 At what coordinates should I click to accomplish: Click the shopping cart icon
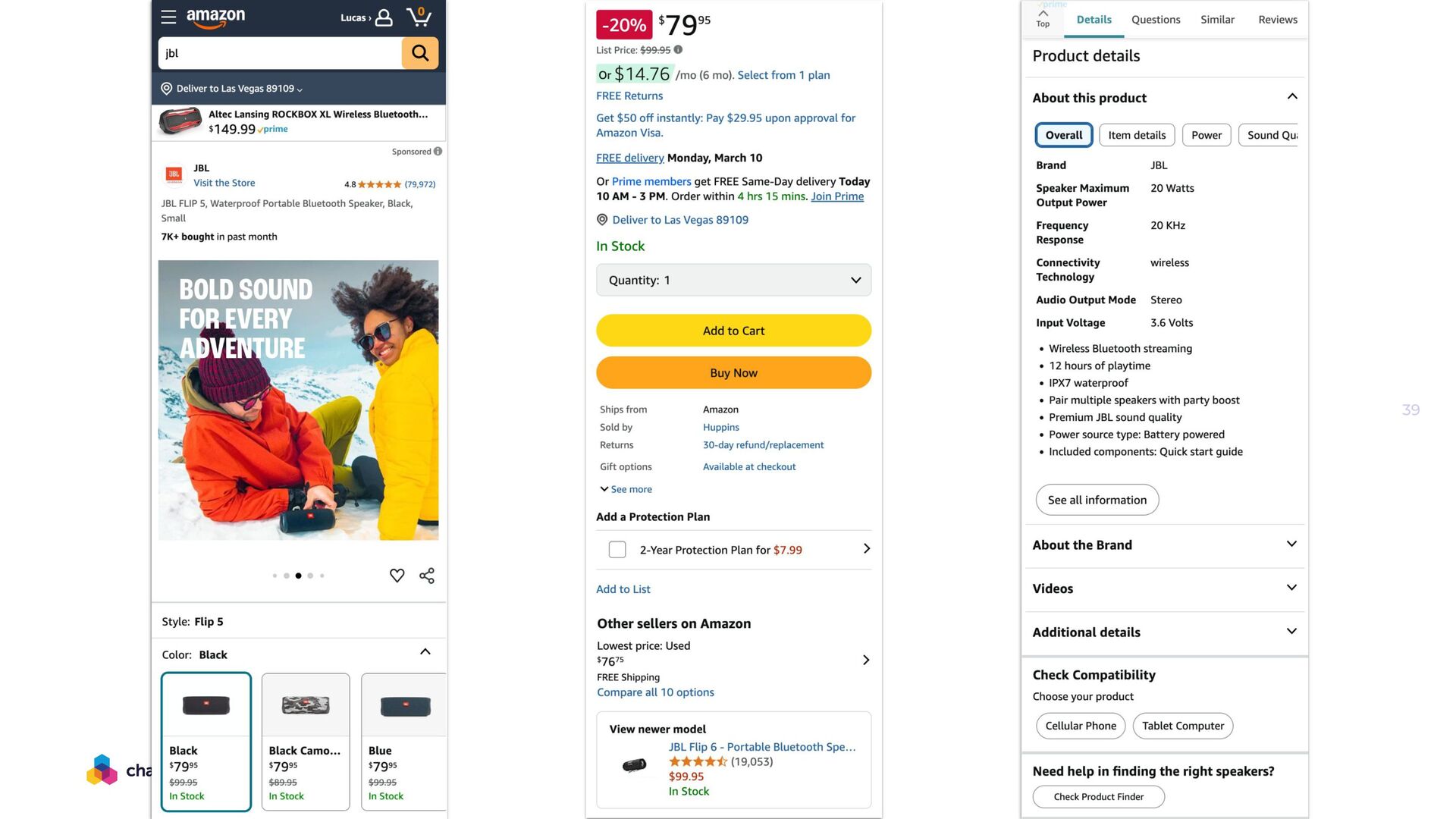click(419, 17)
